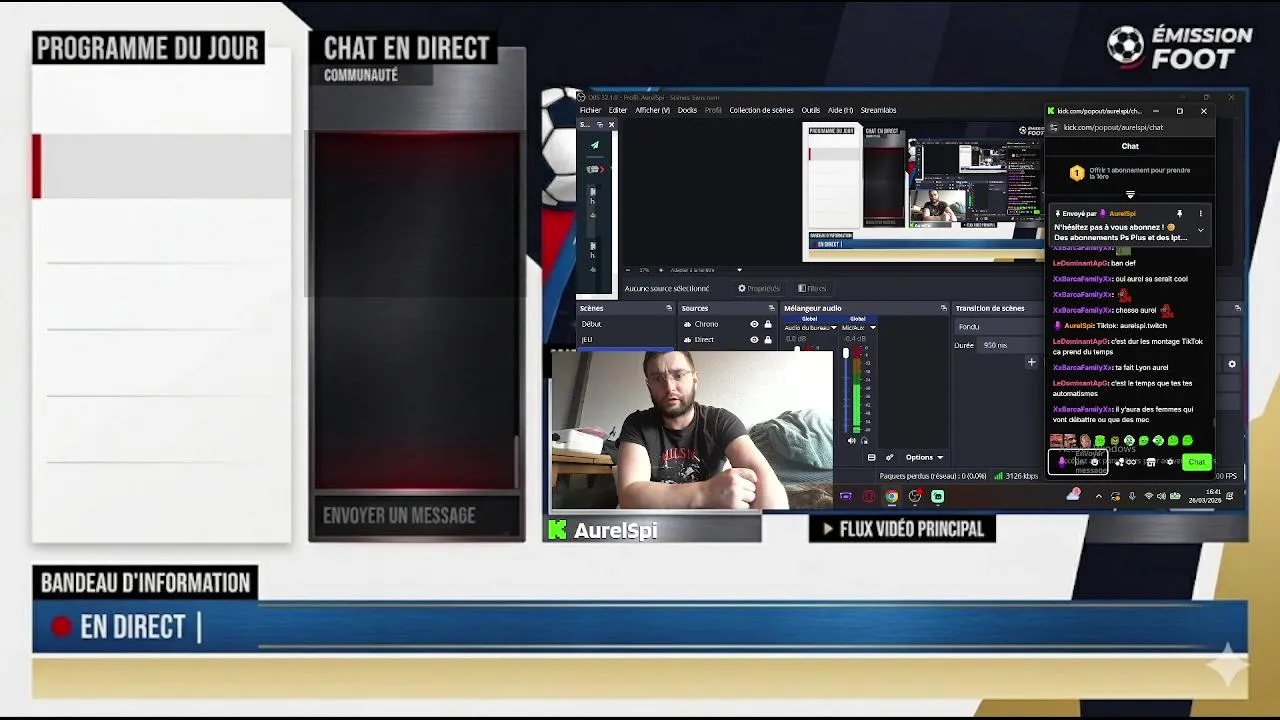This screenshot has height=720, width=1280.
Task: Unpin the pinned chat message
Action: click(x=1180, y=213)
